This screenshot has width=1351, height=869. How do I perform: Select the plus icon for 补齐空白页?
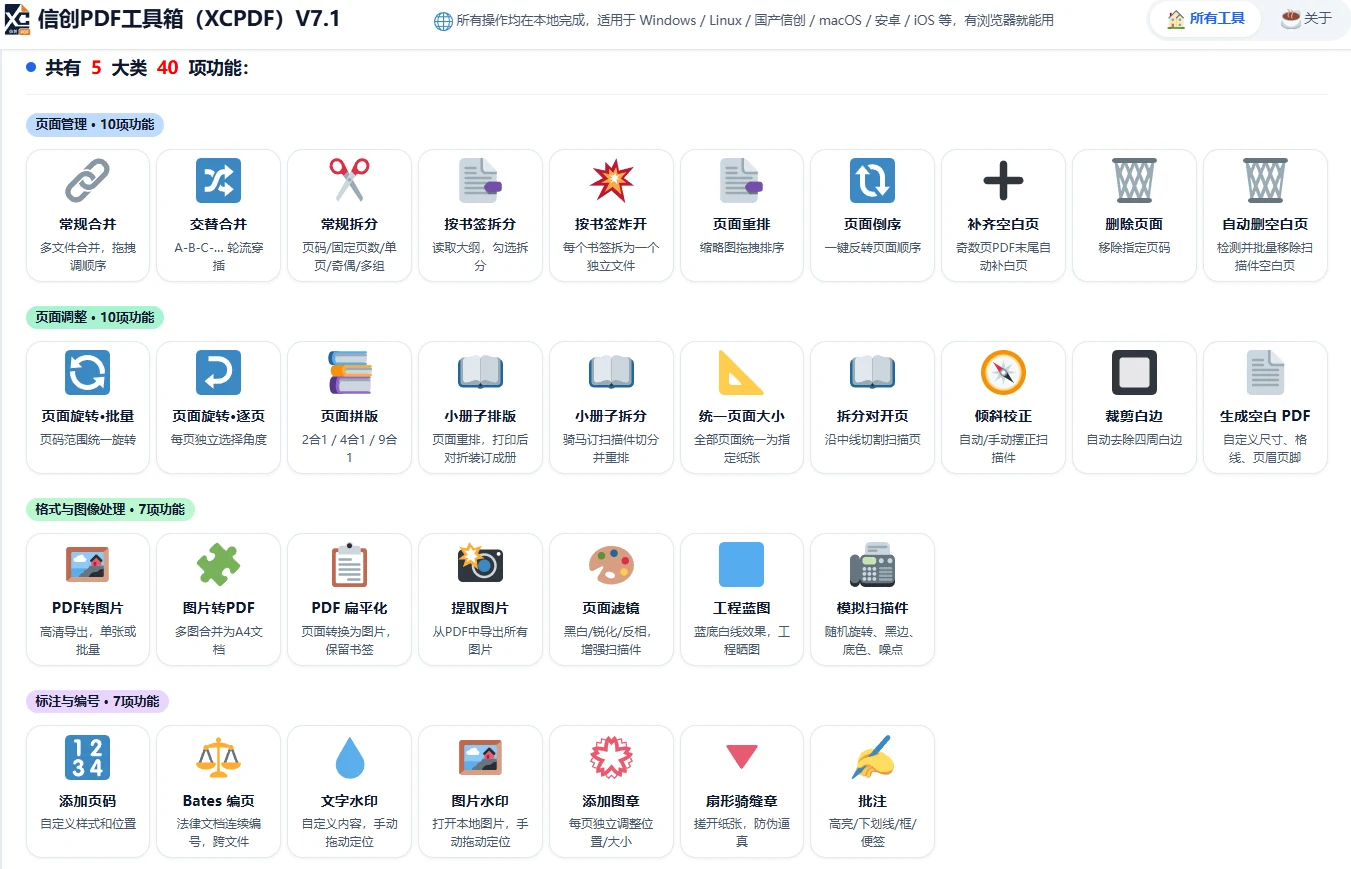[1003, 181]
